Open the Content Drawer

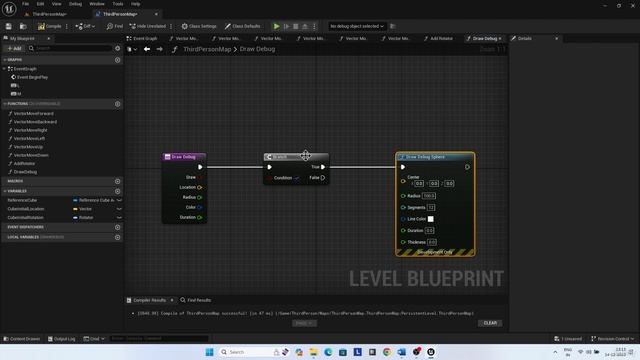[22, 339]
